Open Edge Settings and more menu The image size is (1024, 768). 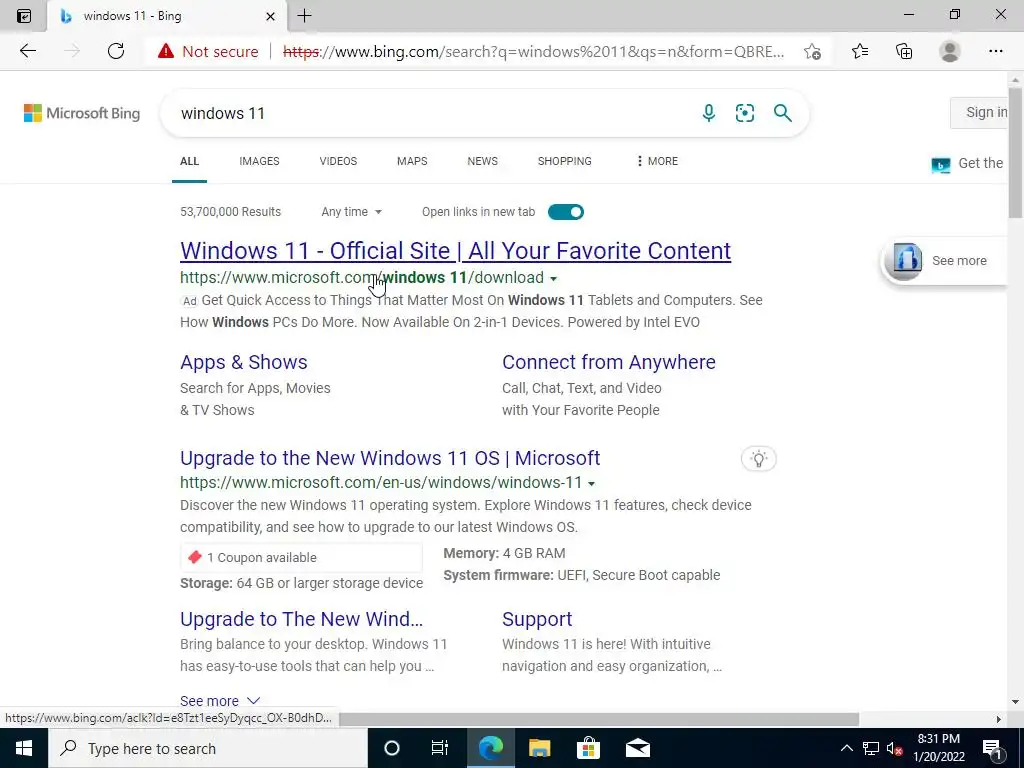pyautogui.click(x=995, y=51)
